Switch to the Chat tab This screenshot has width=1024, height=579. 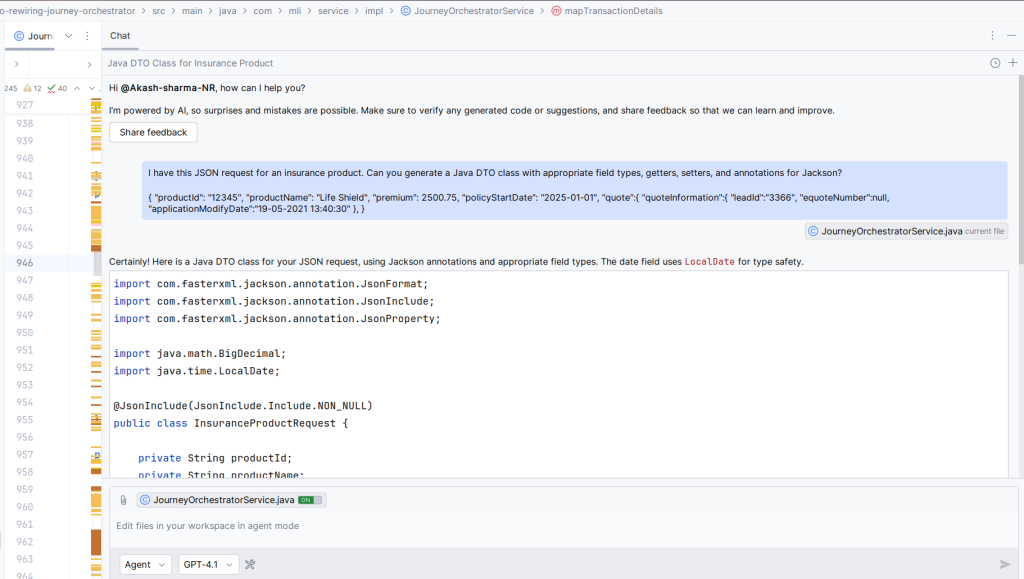click(x=120, y=36)
